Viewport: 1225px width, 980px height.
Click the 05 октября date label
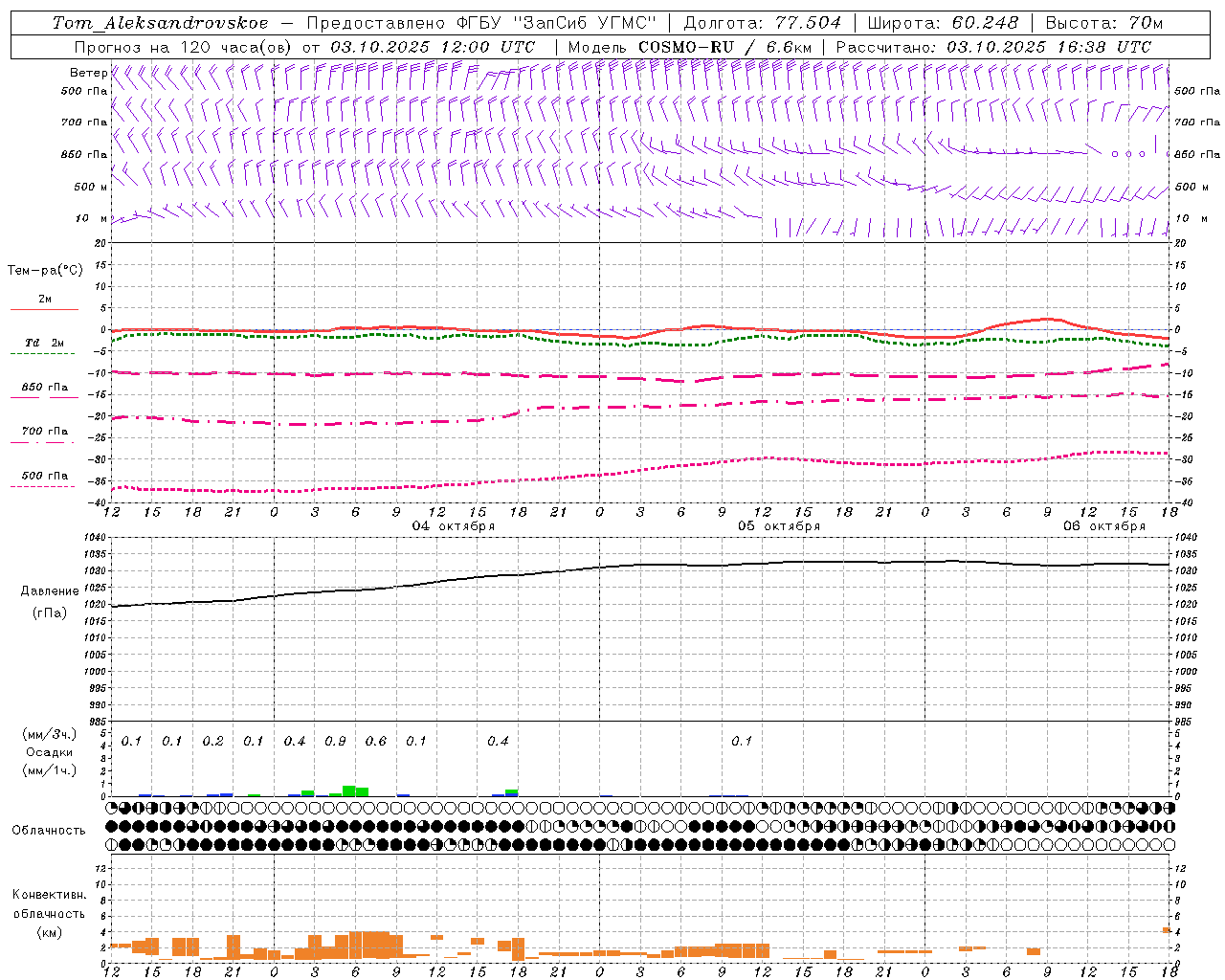point(779,526)
